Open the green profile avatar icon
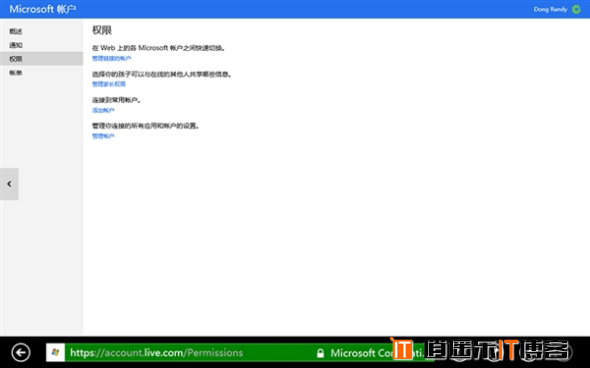The height and width of the screenshot is (368, 590). [576, 9]
